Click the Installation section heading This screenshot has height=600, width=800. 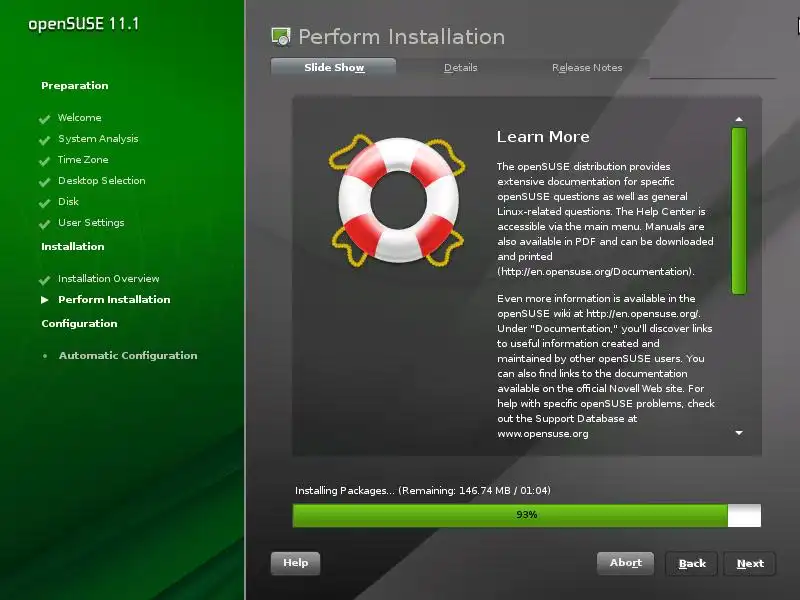tap(72, 246)
